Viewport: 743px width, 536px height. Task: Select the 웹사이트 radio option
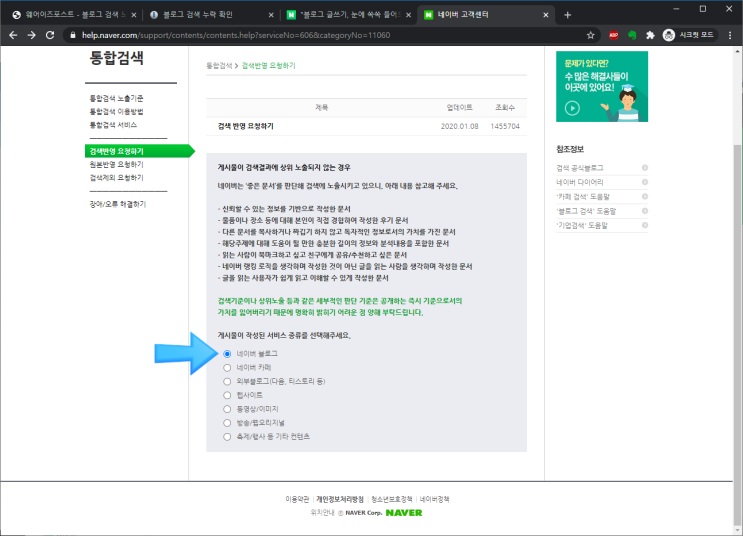[227, 395]
